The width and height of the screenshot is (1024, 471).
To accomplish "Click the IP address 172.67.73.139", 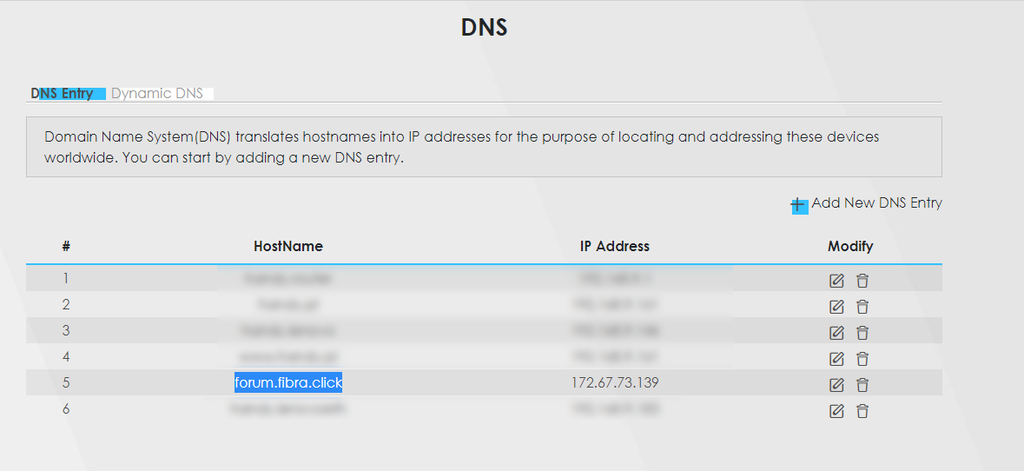I will pos(614,382).
